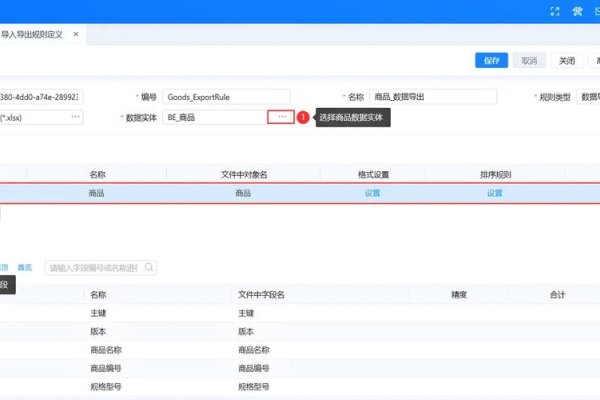The height and width of the screenshot is (400, 600).
Task: Select the 规格型号 field row name
Action: tap(106, 386)
